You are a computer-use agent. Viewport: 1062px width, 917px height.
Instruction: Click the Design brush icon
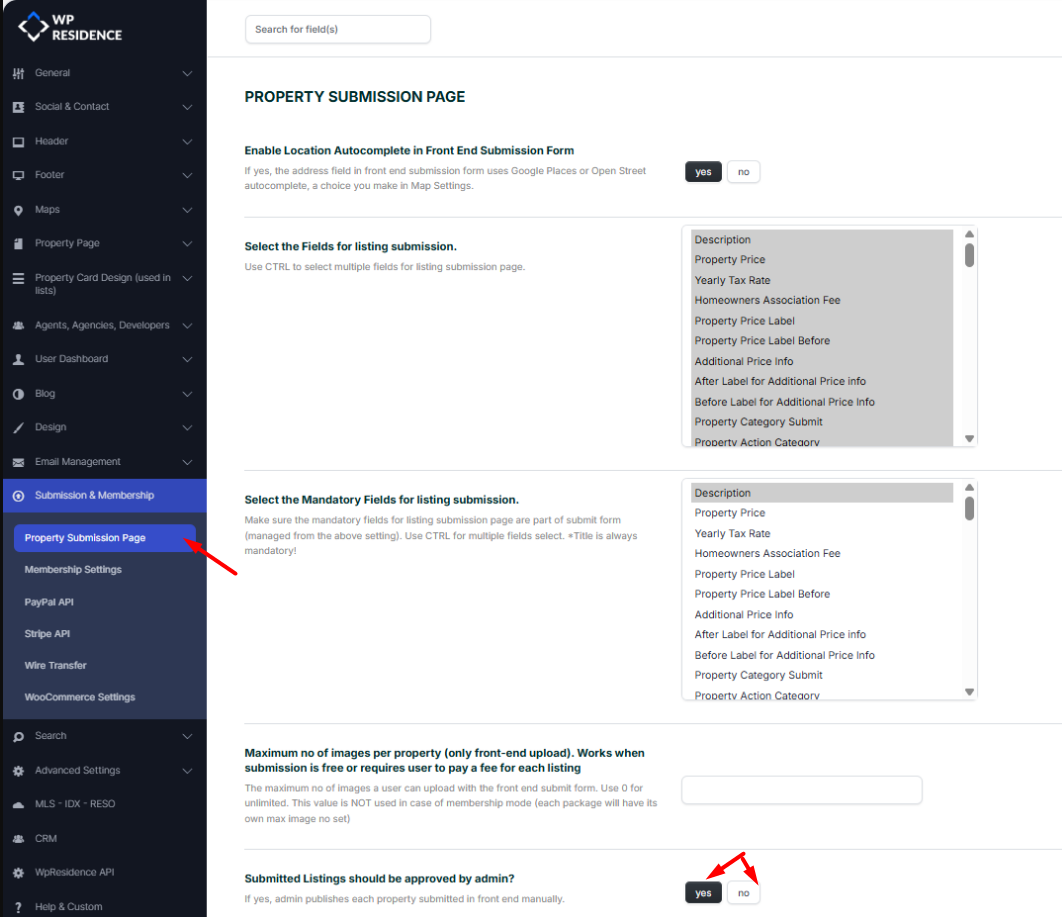(18, 428)
